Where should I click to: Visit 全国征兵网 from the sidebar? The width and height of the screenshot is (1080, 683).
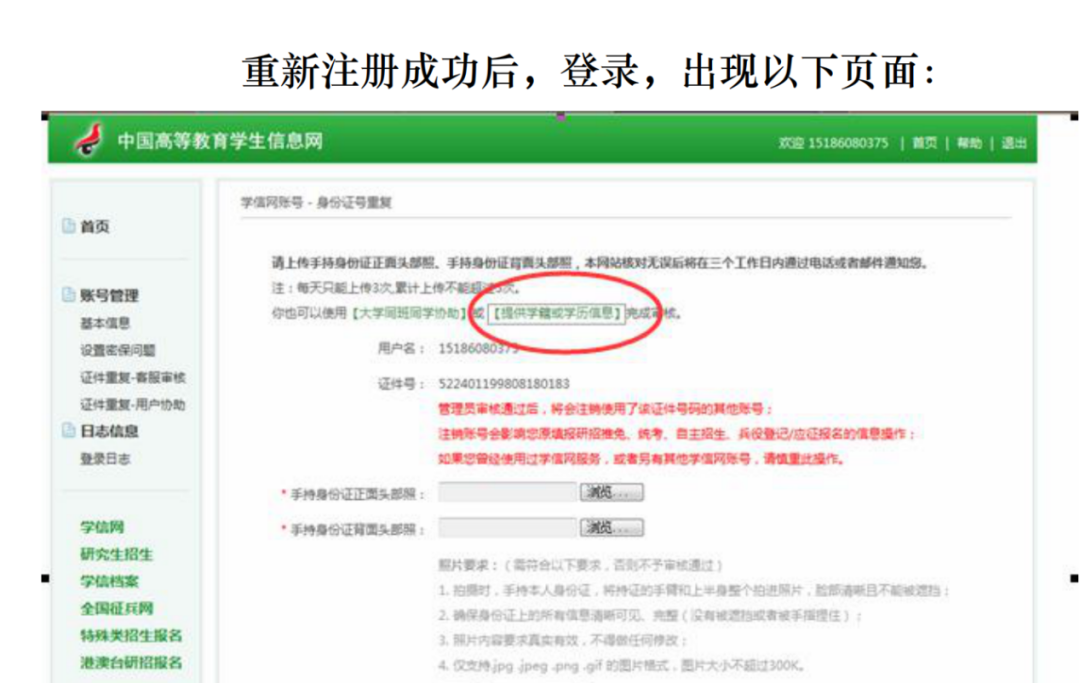116,609
